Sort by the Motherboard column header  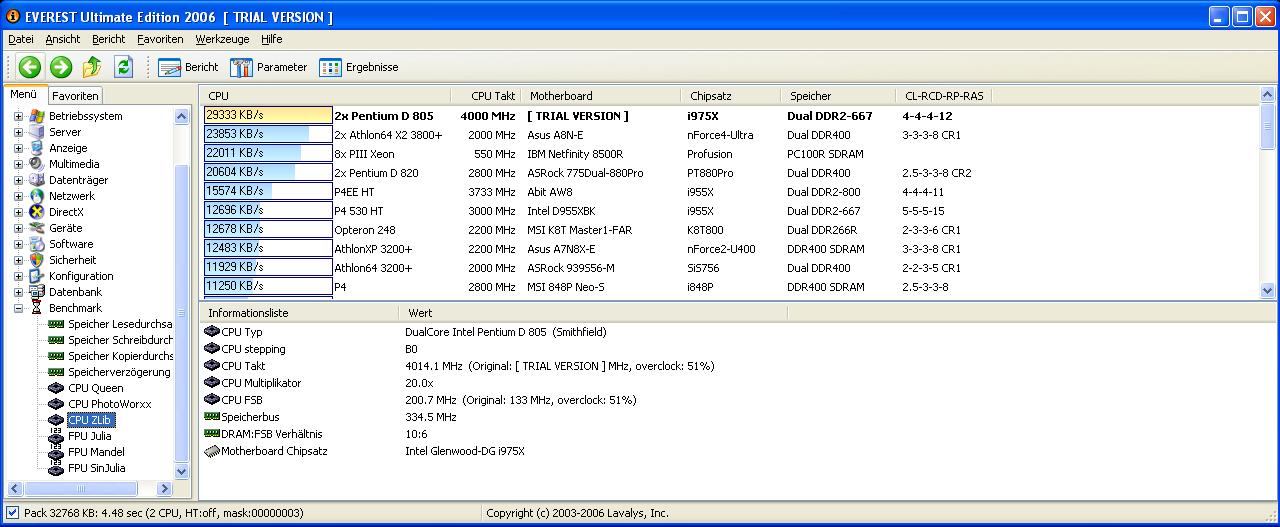pos(602,96)
